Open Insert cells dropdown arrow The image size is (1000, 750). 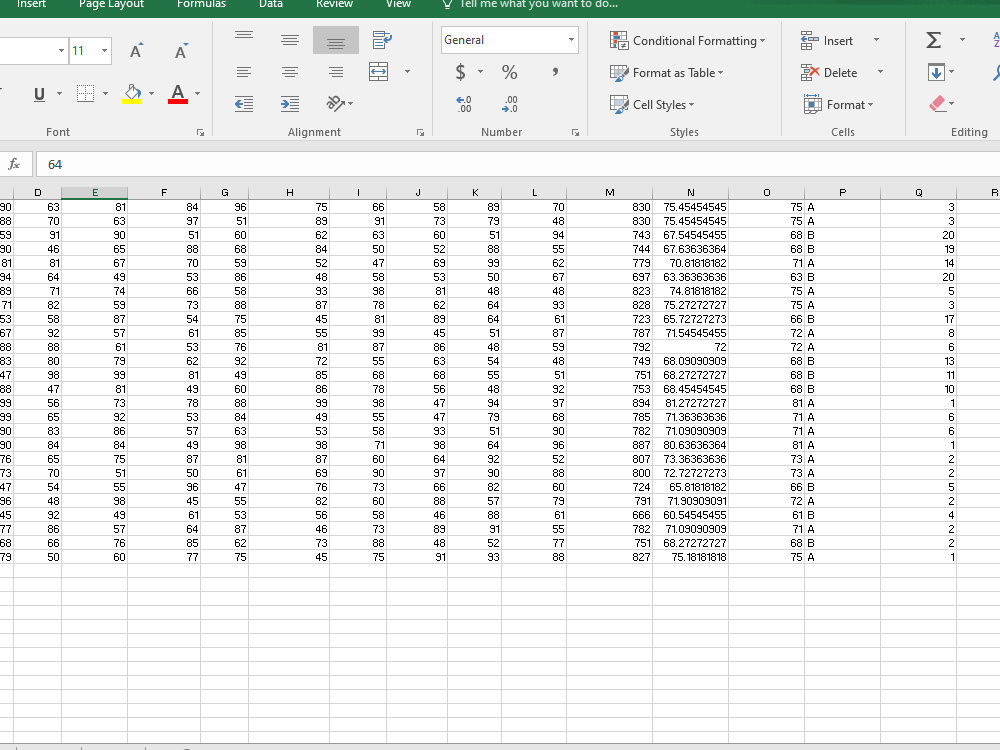coord(876,40)
